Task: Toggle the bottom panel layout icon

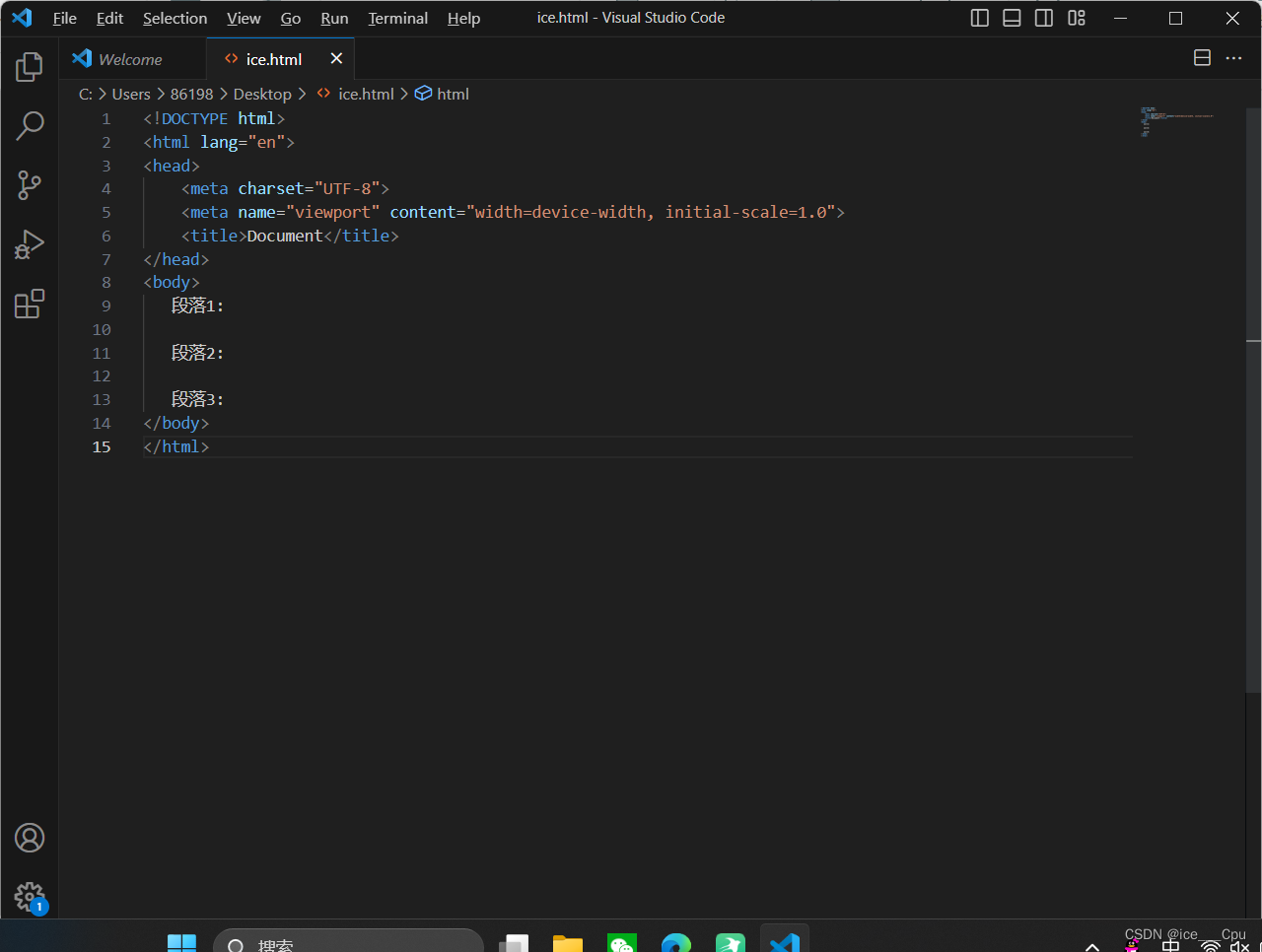Action: click(1012, 18)
